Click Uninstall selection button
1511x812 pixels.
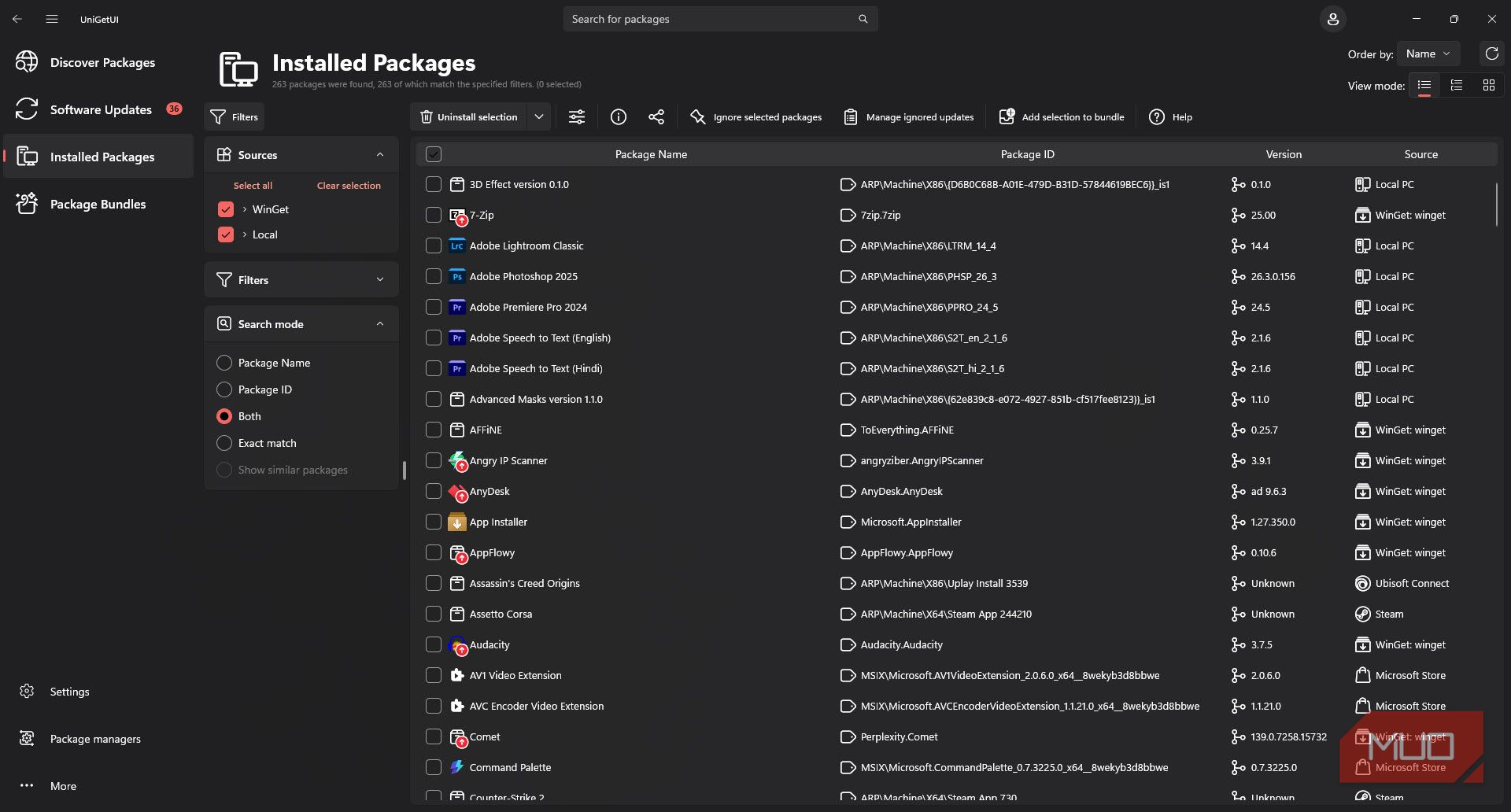pos(469,117)
